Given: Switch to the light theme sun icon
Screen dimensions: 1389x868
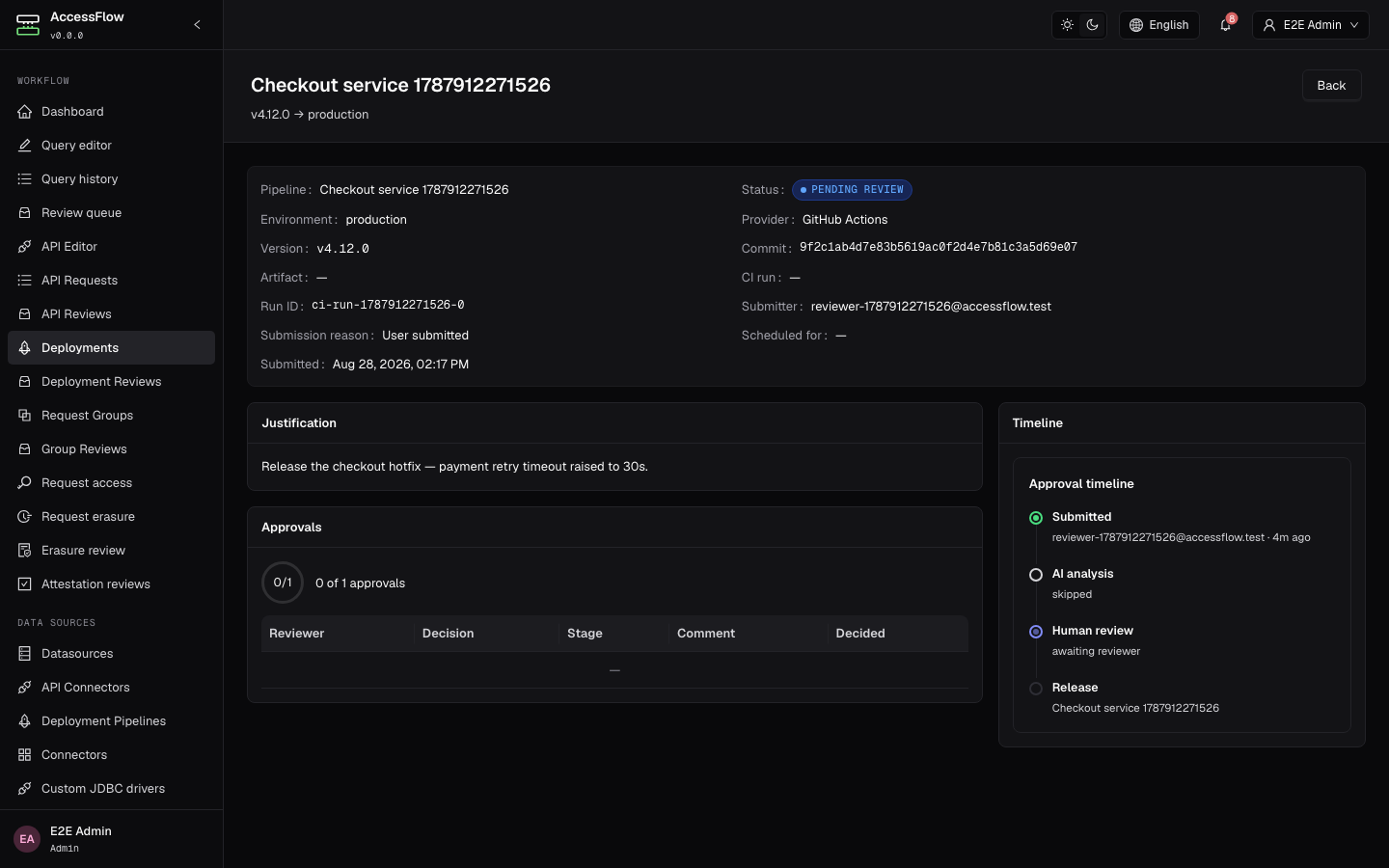Looking at the screenshot, I should [x=1067, y=25].
